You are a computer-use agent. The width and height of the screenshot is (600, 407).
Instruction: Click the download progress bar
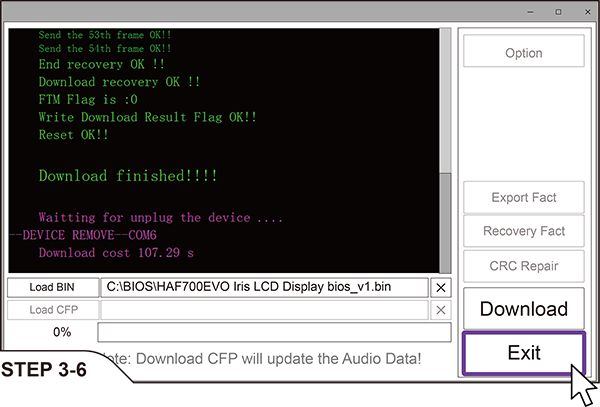click(x=274, y=332)
